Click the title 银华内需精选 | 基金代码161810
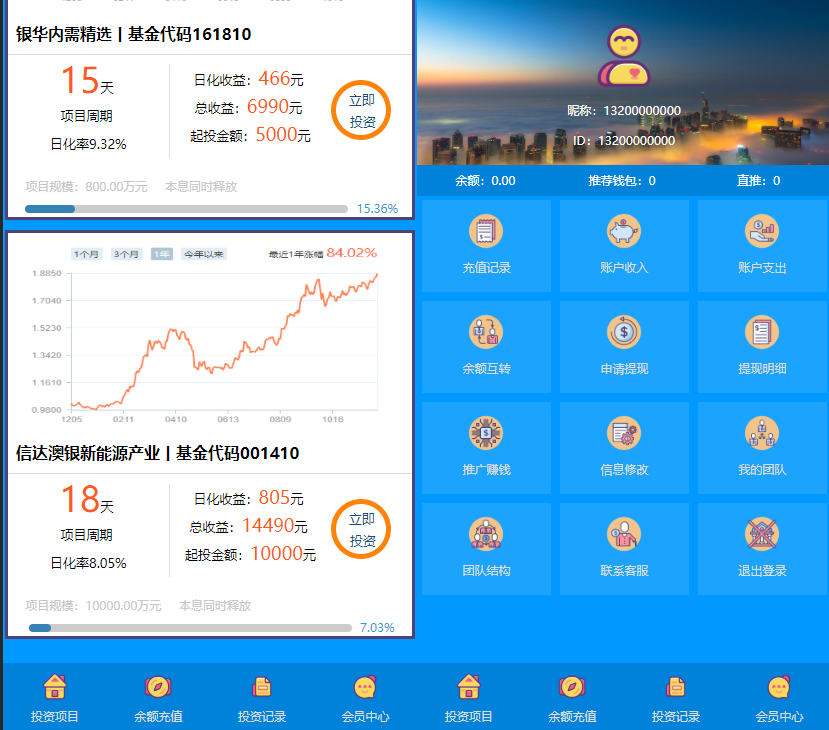 pyautogui.click(x=133, y=34)
